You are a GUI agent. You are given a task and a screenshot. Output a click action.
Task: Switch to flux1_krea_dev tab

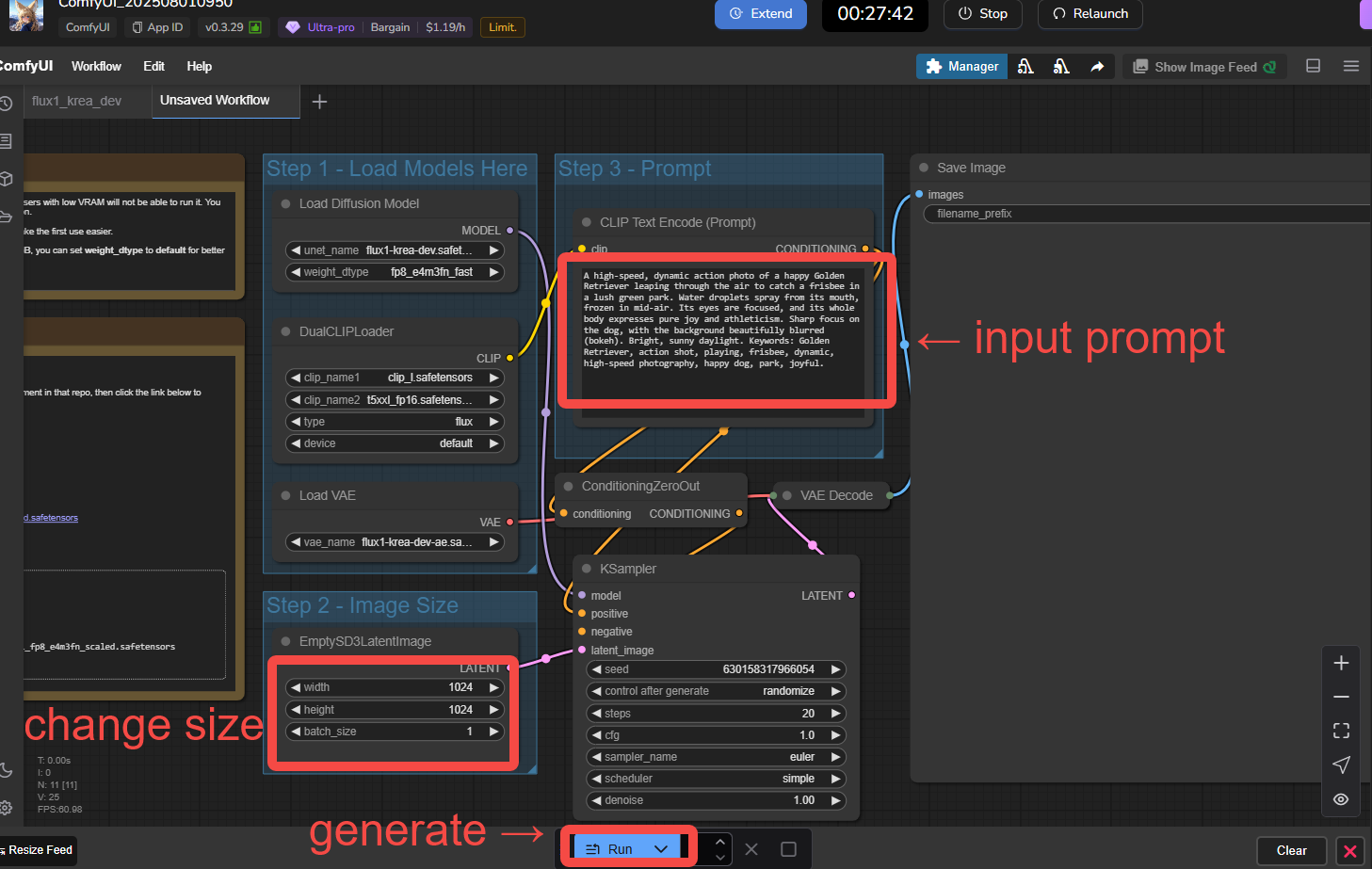[76, 101]
